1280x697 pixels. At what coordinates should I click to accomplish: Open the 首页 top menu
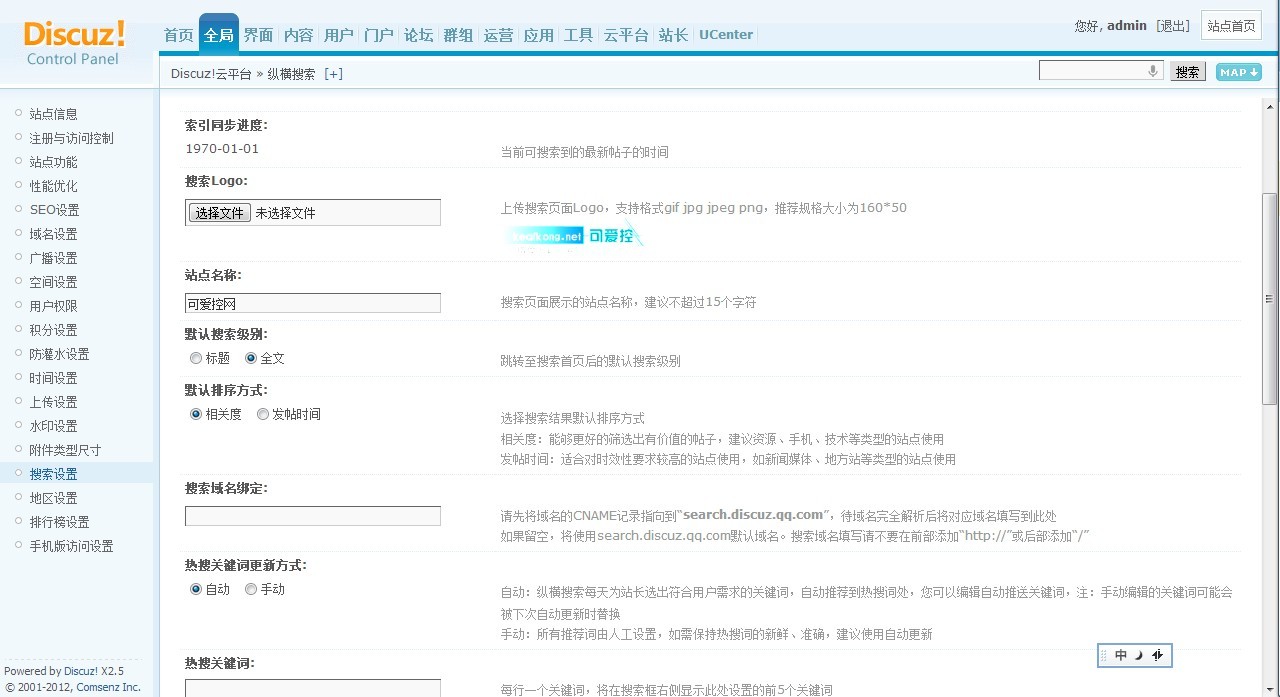[178, 35]
